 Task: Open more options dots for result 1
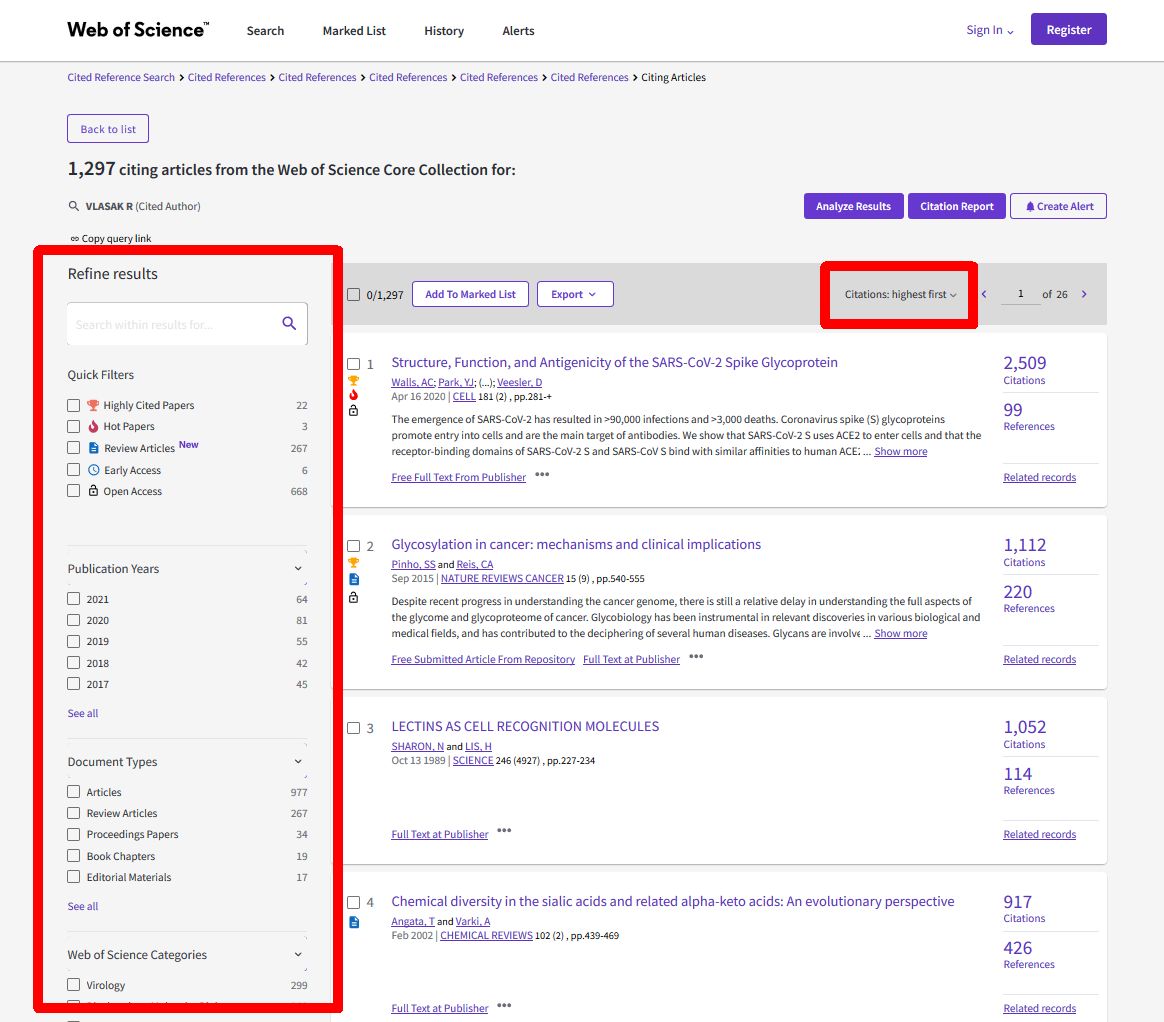click(x=542, y=475)
